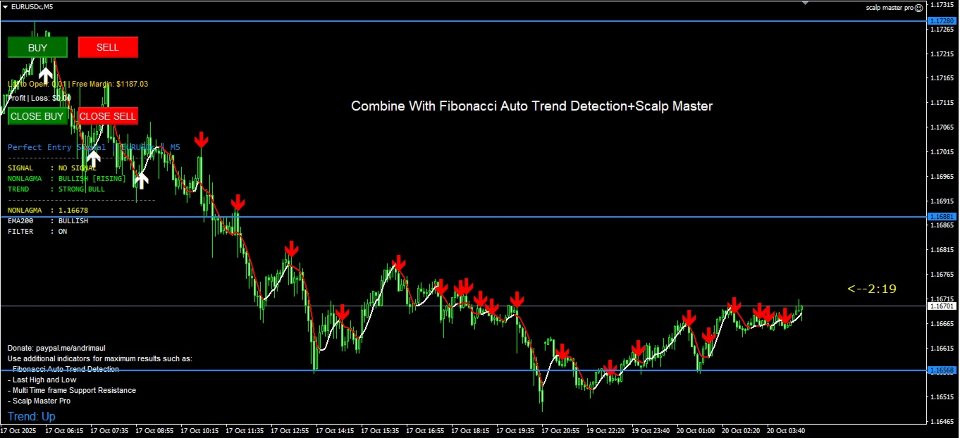Click the white up arrow below BUY button
This screenshot has width=960, height=438.
click(x=46, y=75)
